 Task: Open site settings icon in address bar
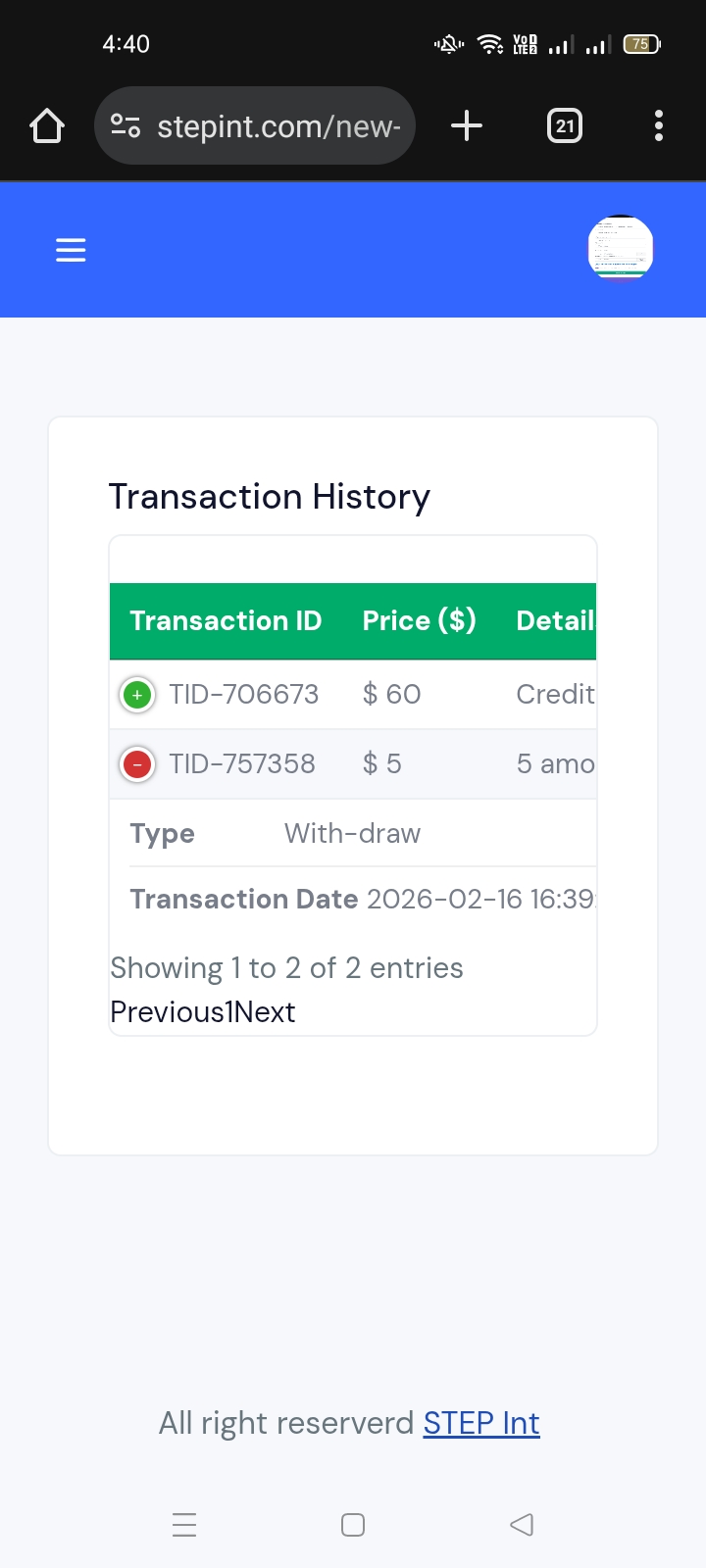click(x=126, y=125)
